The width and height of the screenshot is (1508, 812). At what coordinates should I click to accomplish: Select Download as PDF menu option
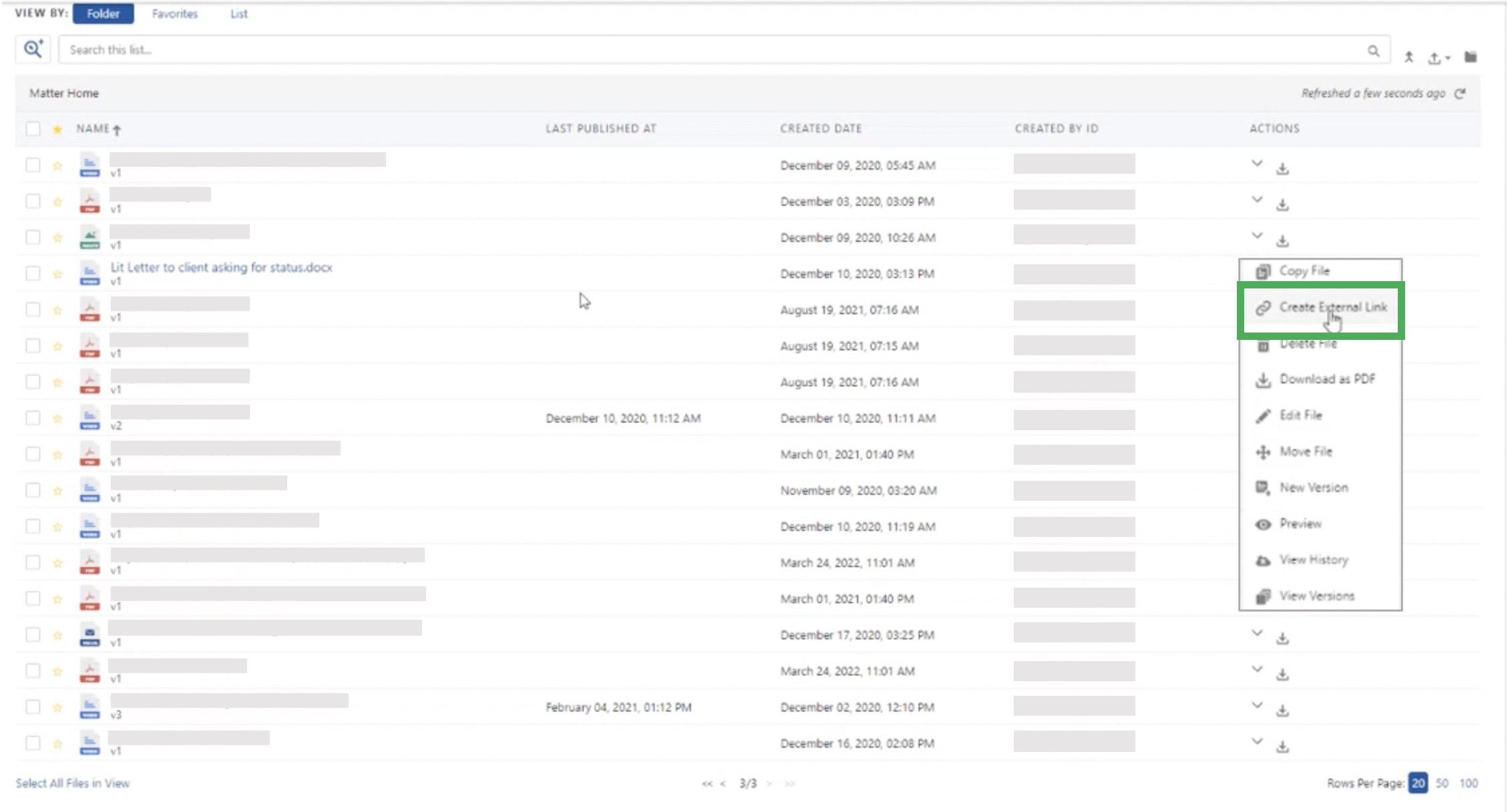tap(1326, 379)
